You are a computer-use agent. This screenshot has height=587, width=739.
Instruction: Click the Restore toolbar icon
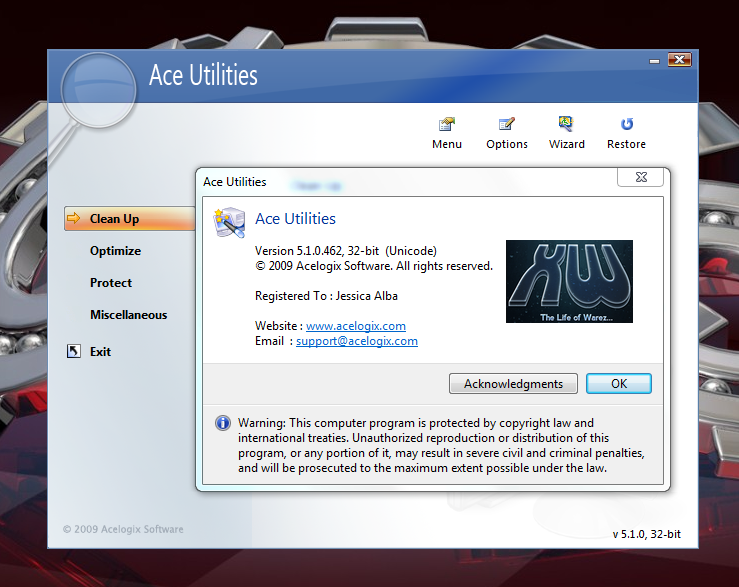(626, 133)
